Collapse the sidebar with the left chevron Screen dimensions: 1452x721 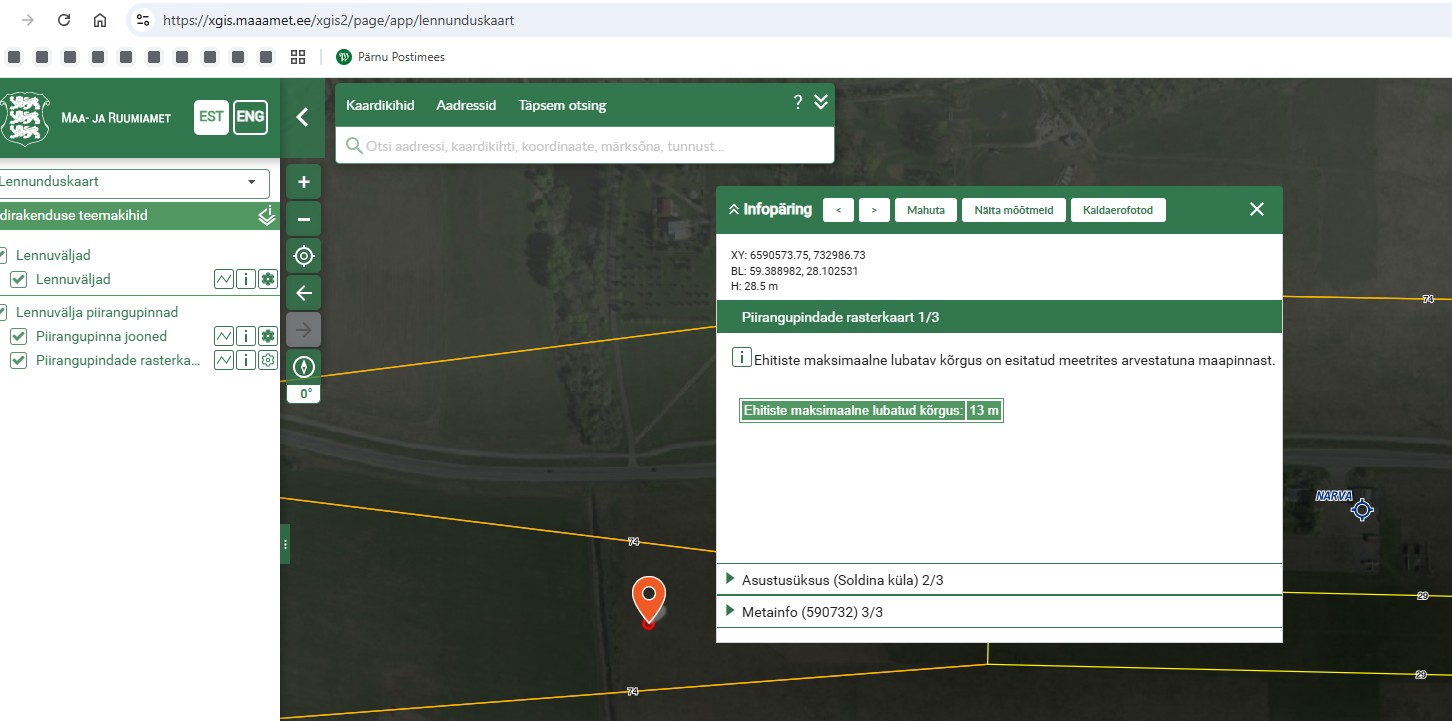[x=302, y=117]
